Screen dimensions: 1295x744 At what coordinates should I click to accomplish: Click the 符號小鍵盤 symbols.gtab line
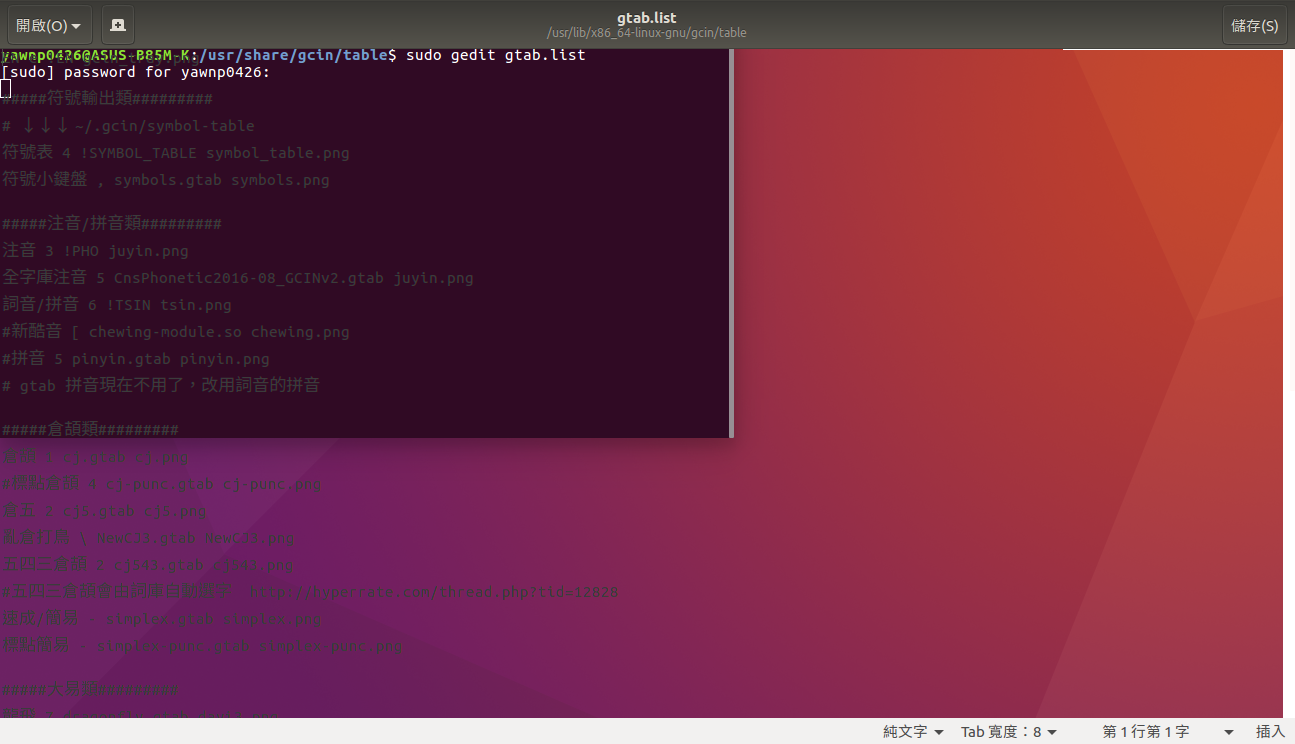point(166,180)
